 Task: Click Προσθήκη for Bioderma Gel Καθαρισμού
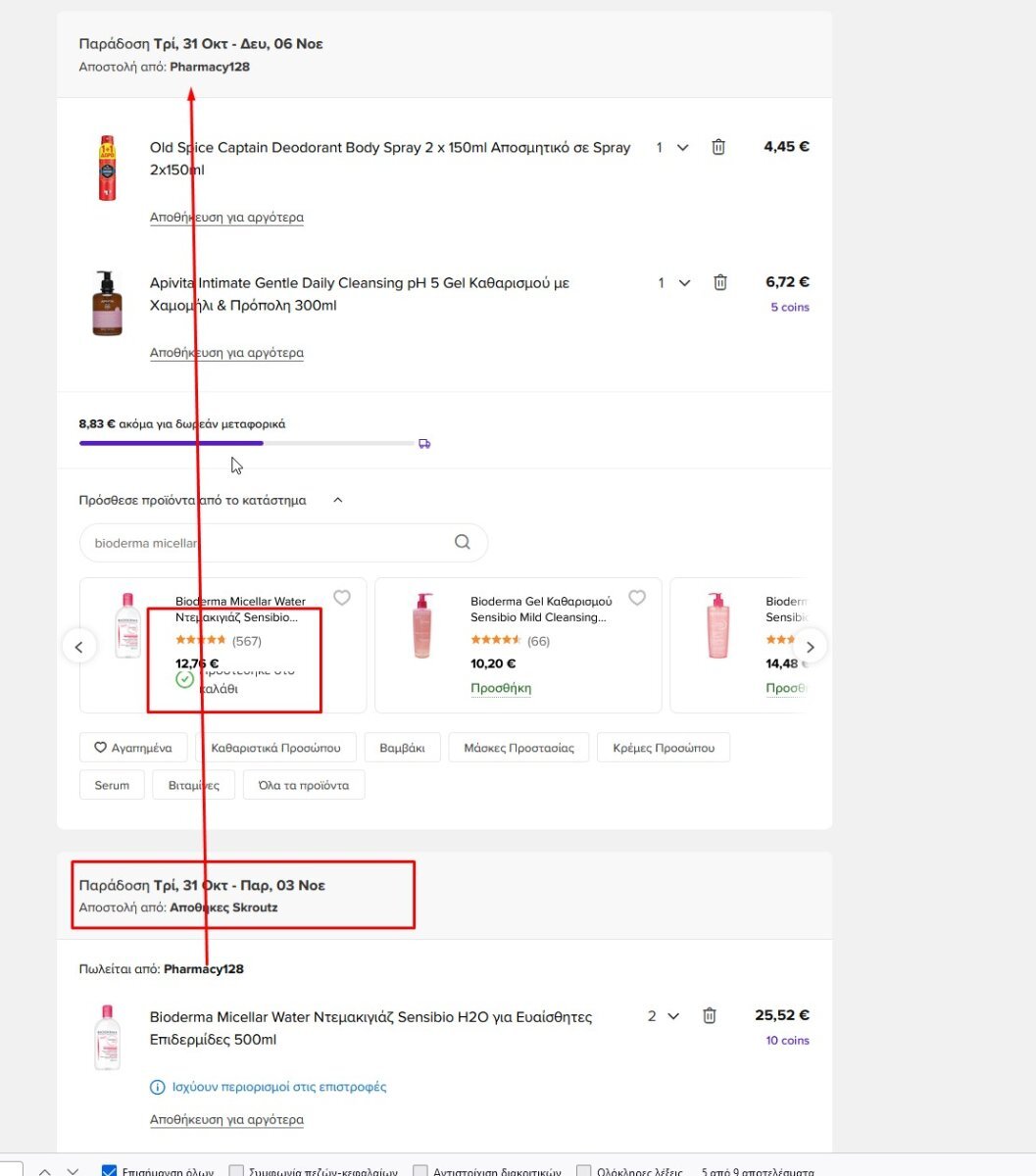click(501, 688)
